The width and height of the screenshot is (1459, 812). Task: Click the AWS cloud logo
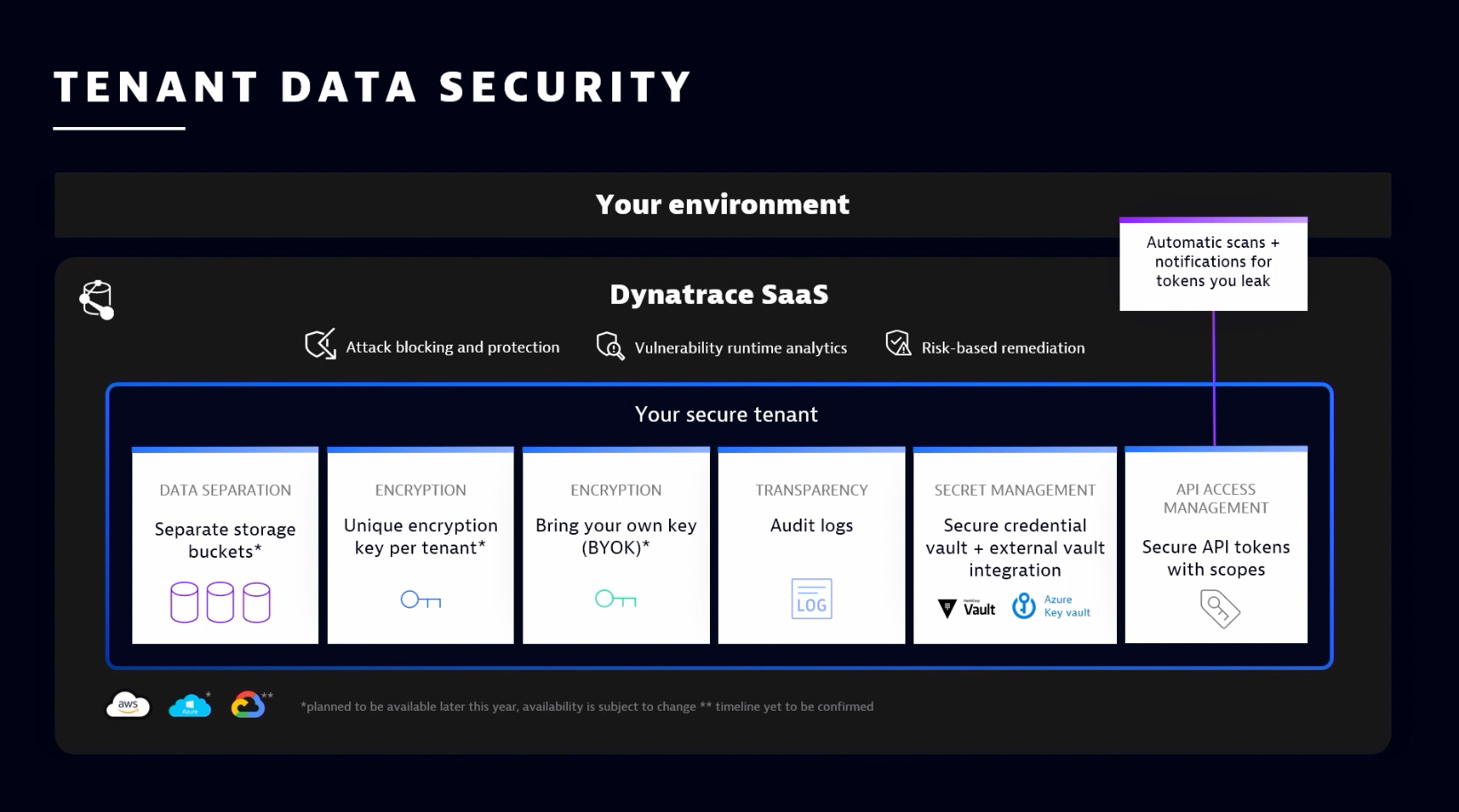coord(128,704)
